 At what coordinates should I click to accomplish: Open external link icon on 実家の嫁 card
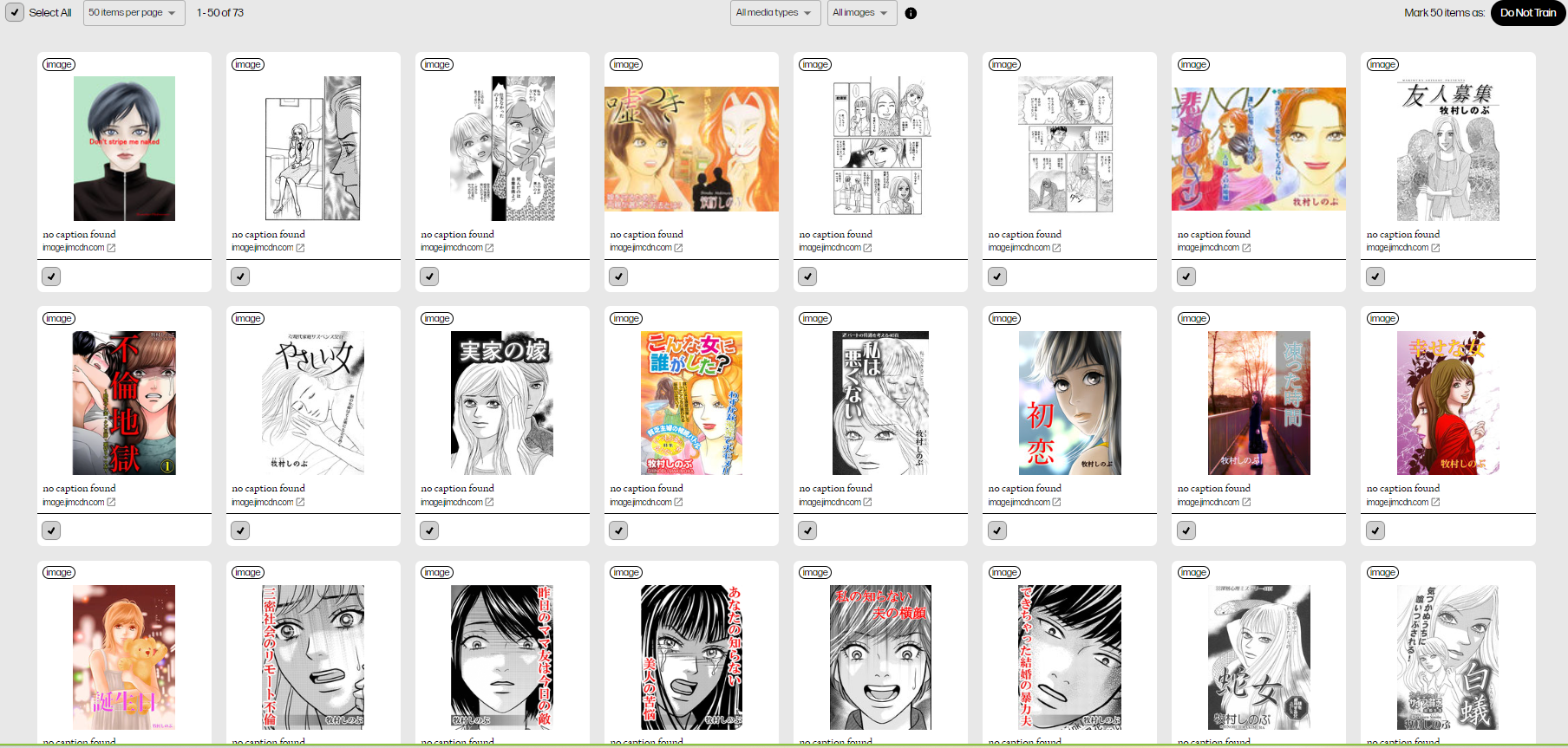pos(489,502)
